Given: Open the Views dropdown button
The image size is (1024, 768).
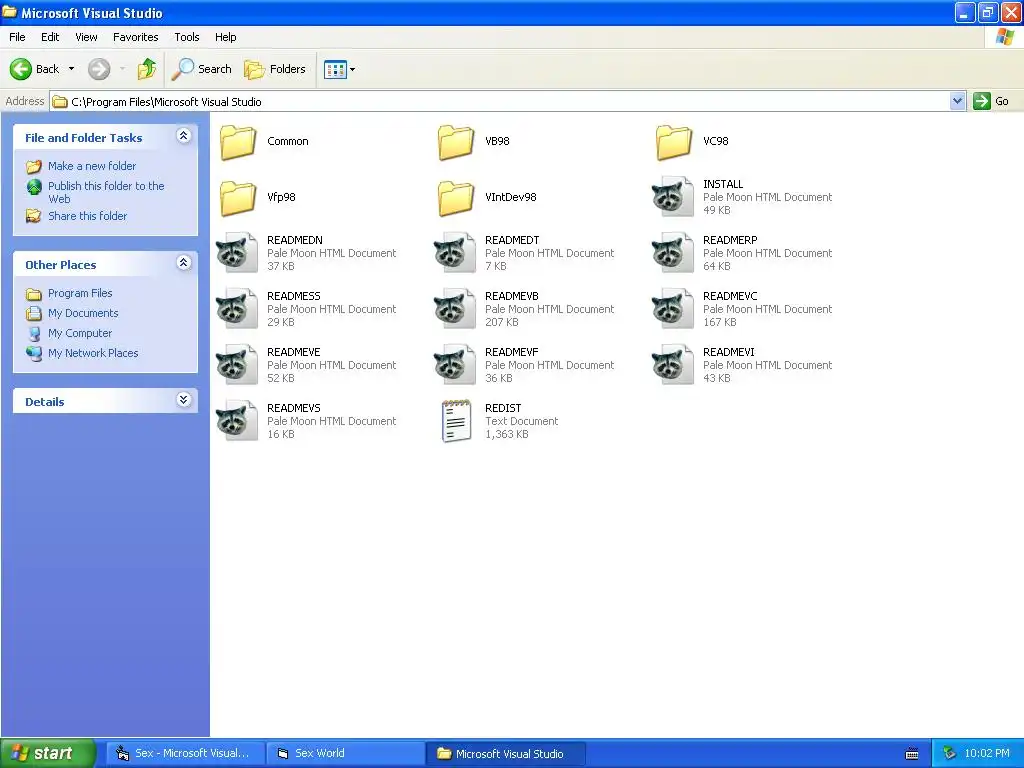Looking at the screenshot, I should coord(340,69).
